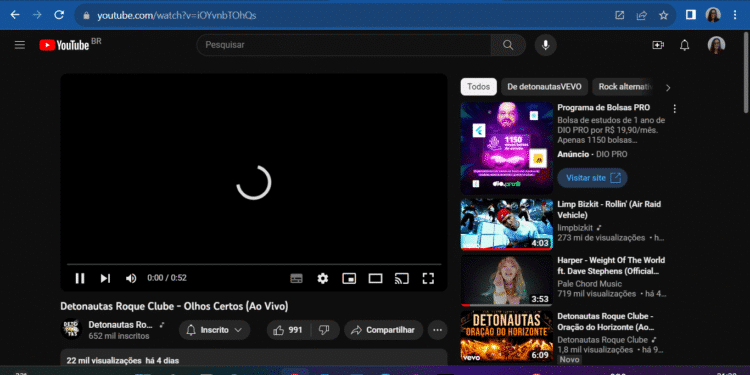Image resolution: width=750 pixels, height=375 pixels.
Task: Open Harper Weight Of The World thumbnail
Action: click(x=507, y=281)
